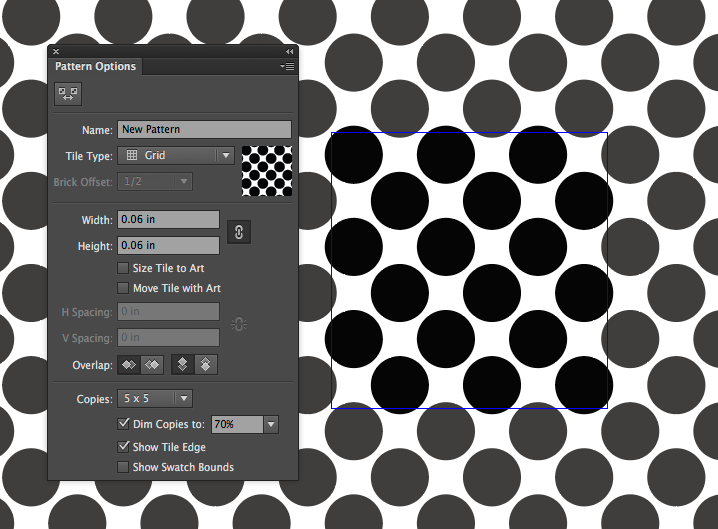The height and width of the screenshot is (529, 718).
Task: Click the H/V spacing link icon
Action: [x=239, y=324]
